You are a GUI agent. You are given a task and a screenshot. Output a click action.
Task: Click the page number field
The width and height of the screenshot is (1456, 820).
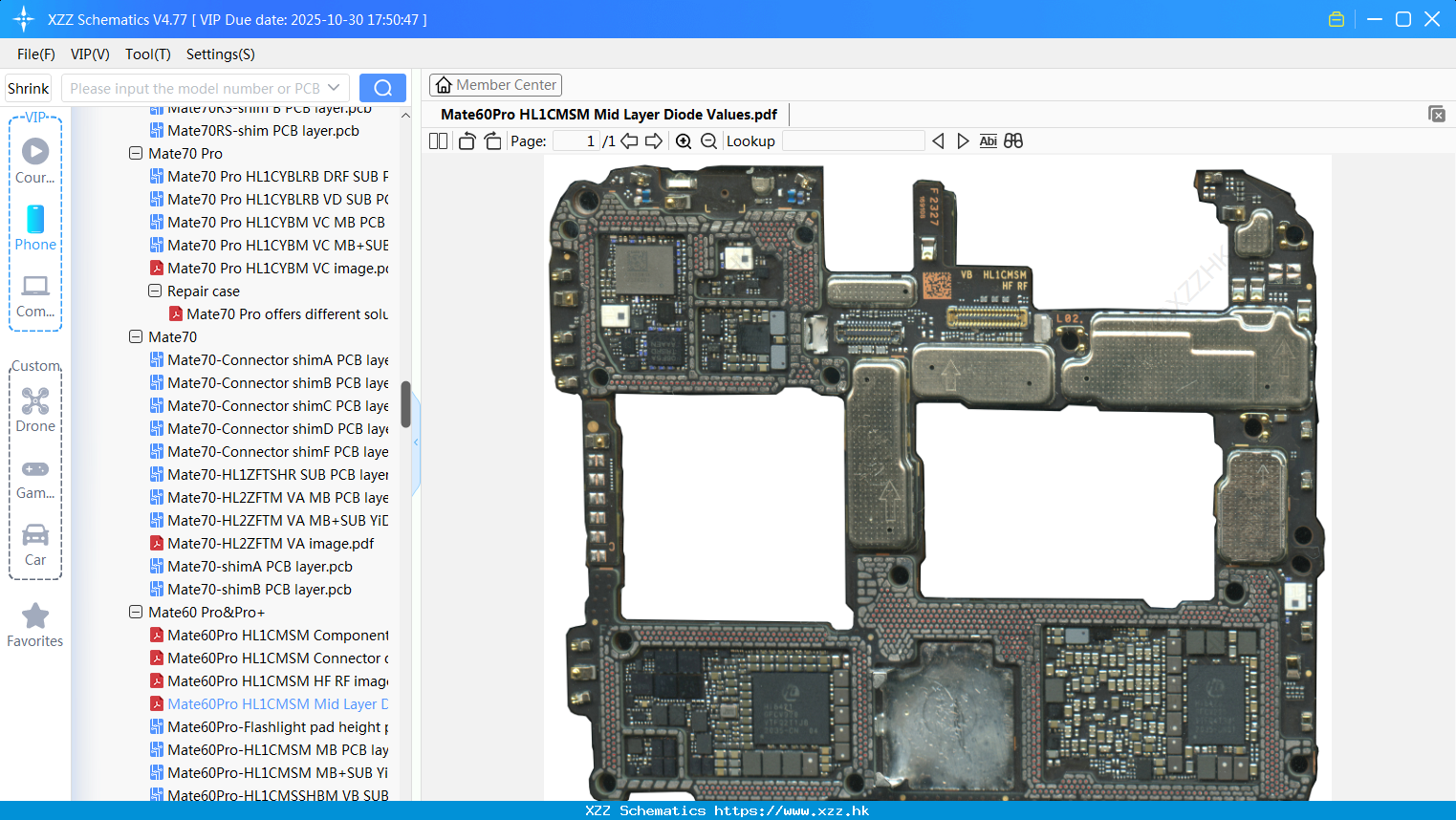[576, 140]
